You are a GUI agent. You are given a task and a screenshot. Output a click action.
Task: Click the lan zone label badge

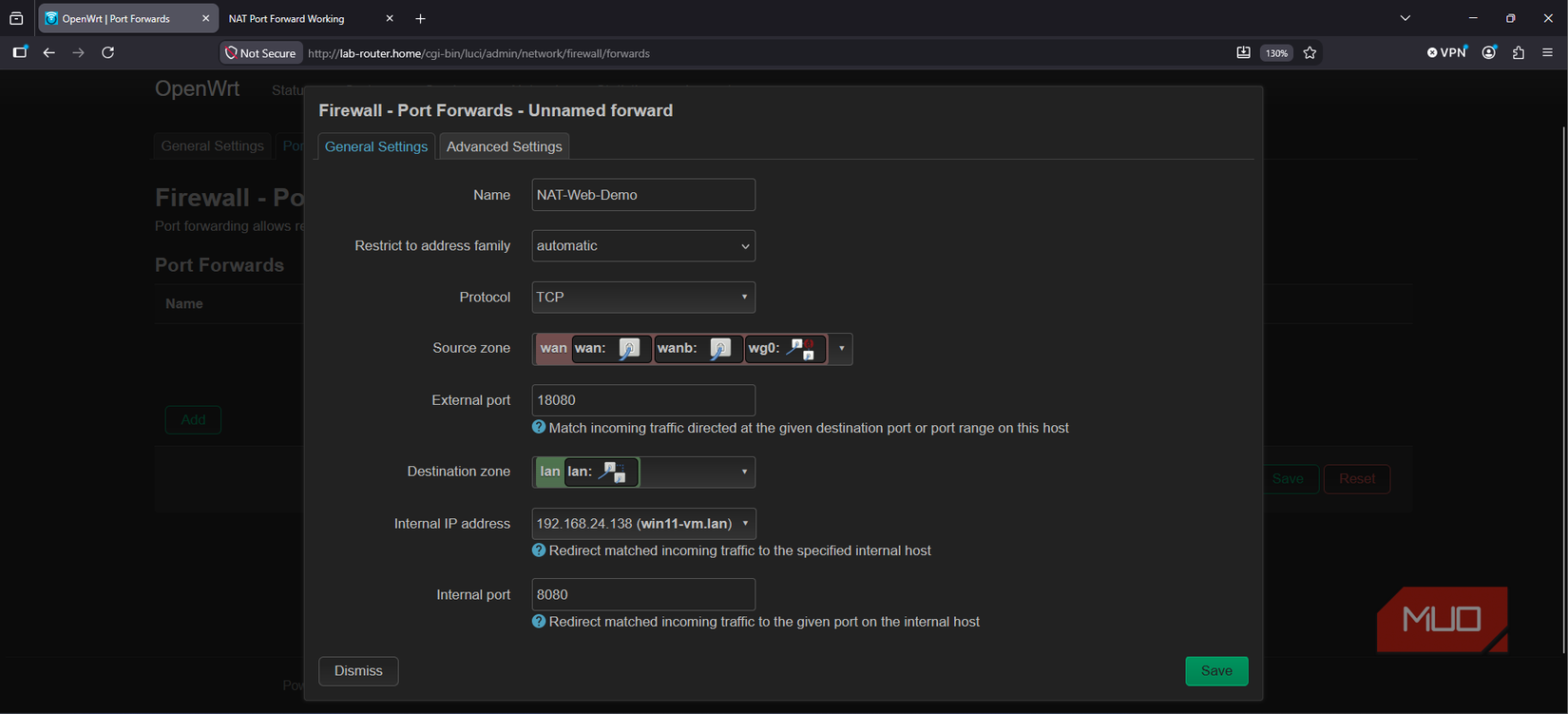[550, 472]
